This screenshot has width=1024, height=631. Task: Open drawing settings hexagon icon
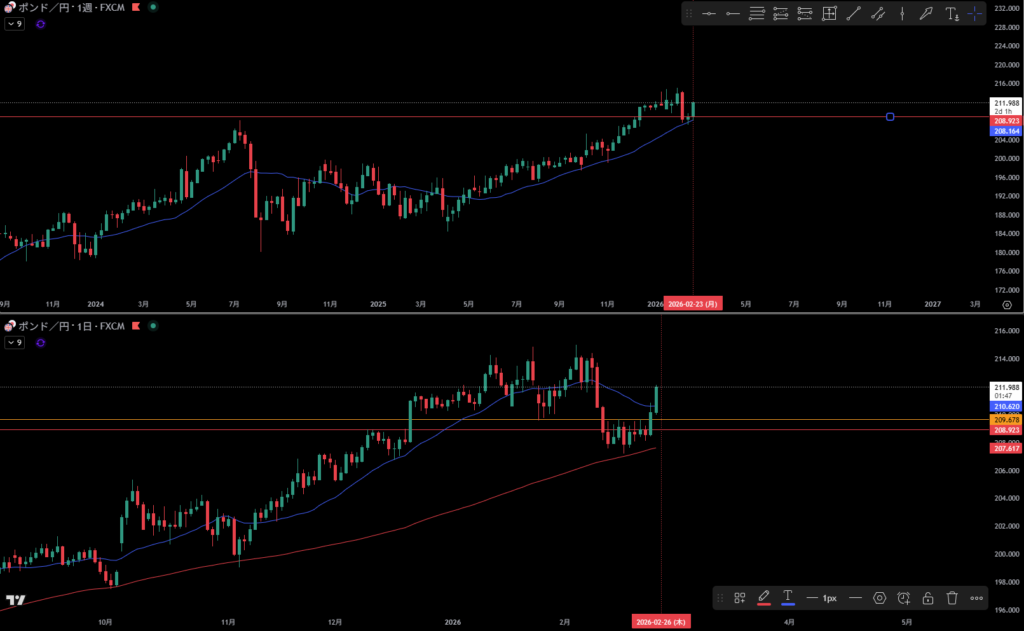coord(879,598)
